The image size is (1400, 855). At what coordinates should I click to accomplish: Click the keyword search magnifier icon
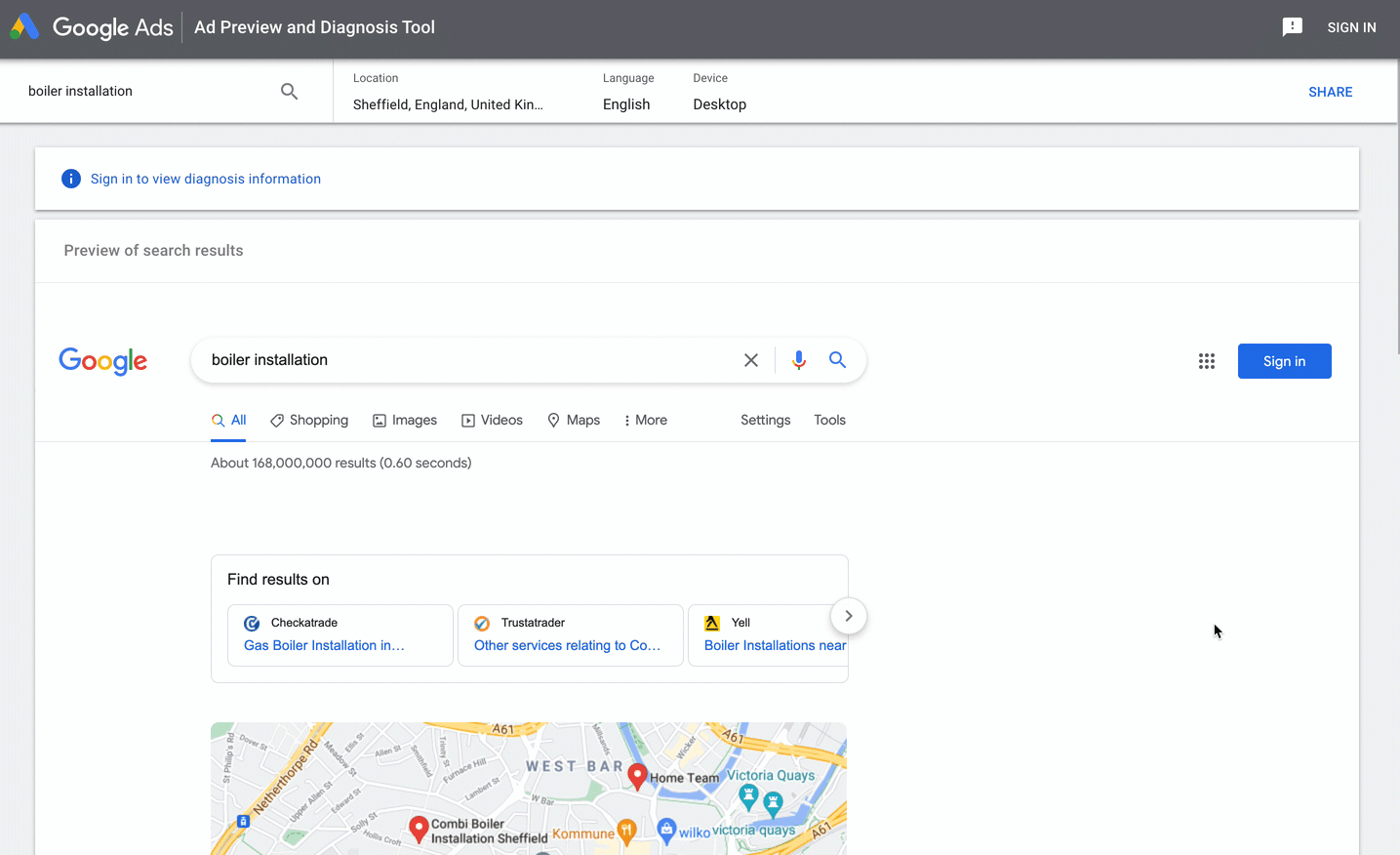(x=289, y=91)
